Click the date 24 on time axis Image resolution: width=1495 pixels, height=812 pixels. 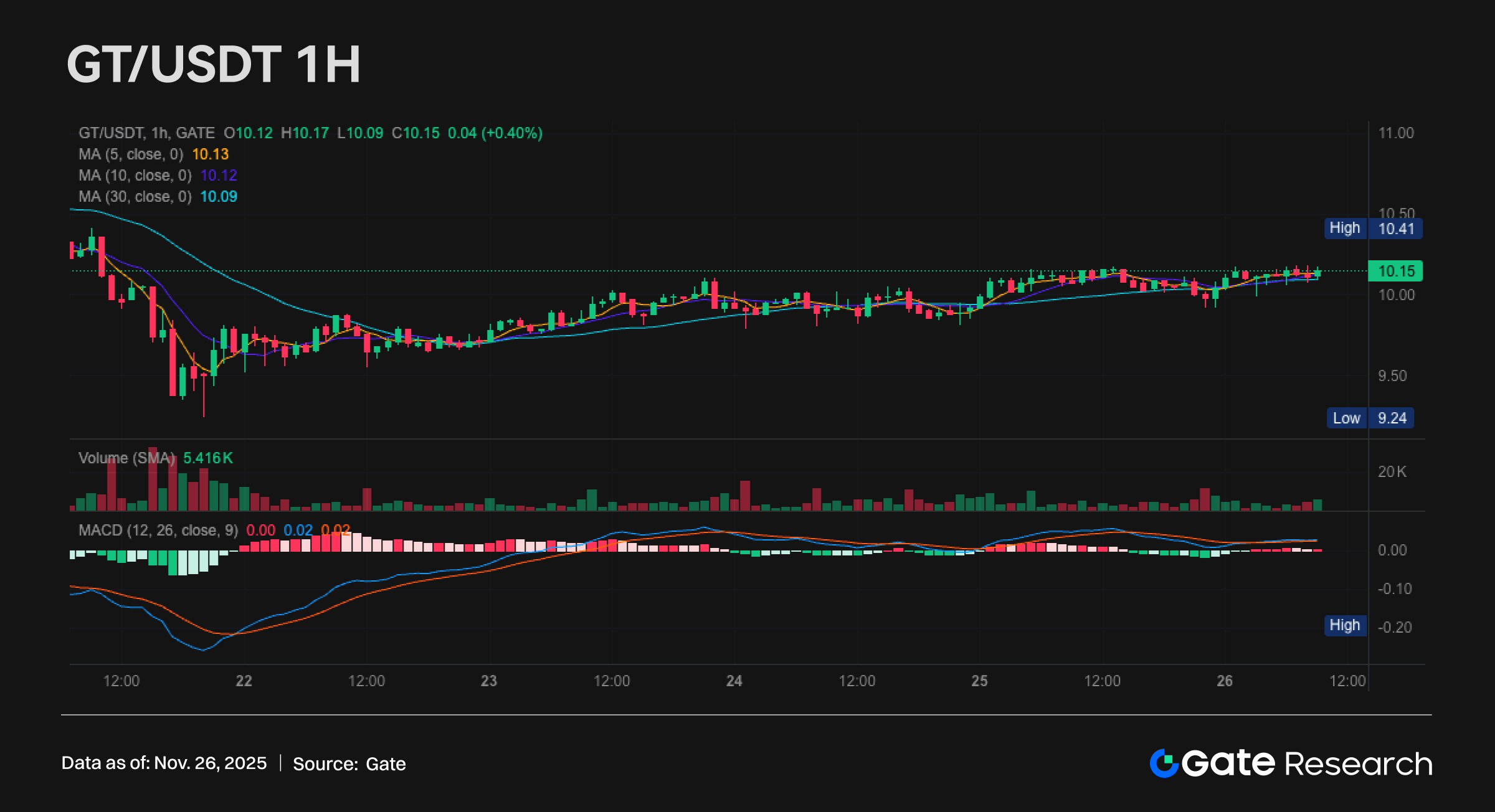coord(734,681)
